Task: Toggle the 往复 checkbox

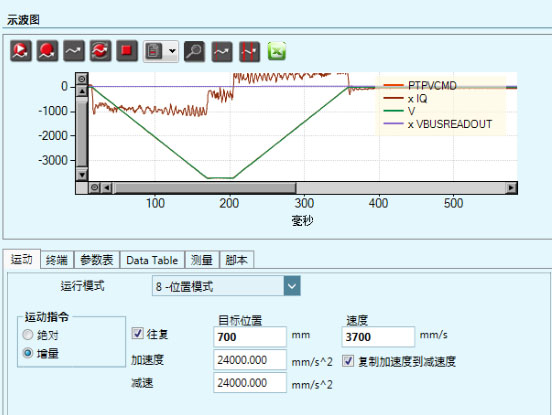Action: point(137,333)
